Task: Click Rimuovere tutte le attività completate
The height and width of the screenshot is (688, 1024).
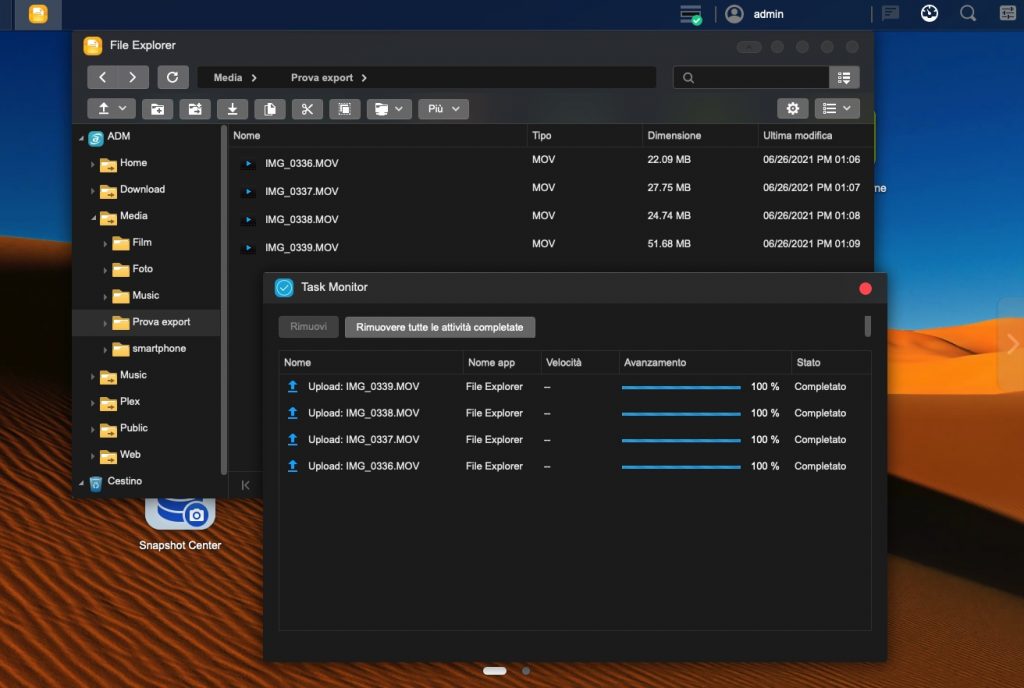Action: 440,327
